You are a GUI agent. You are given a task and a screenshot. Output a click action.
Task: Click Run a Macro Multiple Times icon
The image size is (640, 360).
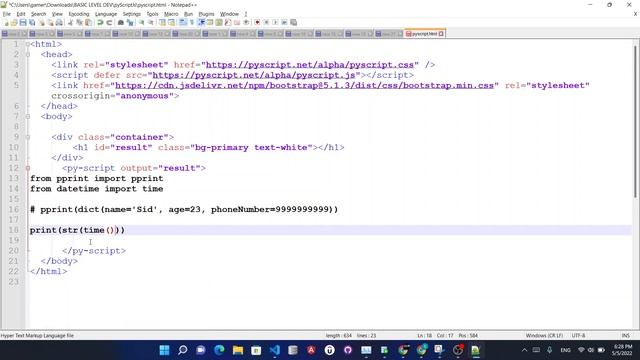[x=284, y=22]
